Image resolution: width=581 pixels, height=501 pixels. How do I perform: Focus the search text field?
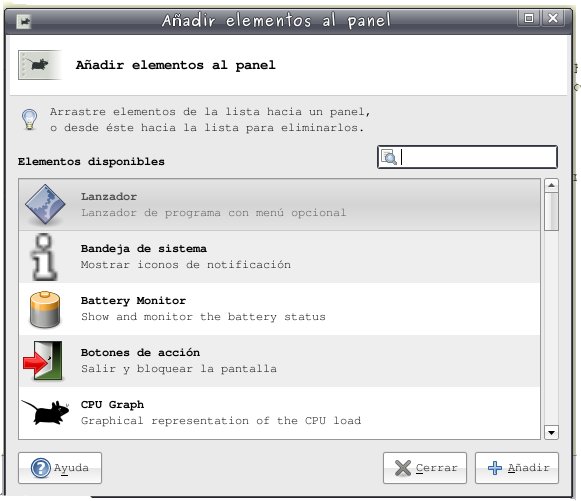coord(467,157)
